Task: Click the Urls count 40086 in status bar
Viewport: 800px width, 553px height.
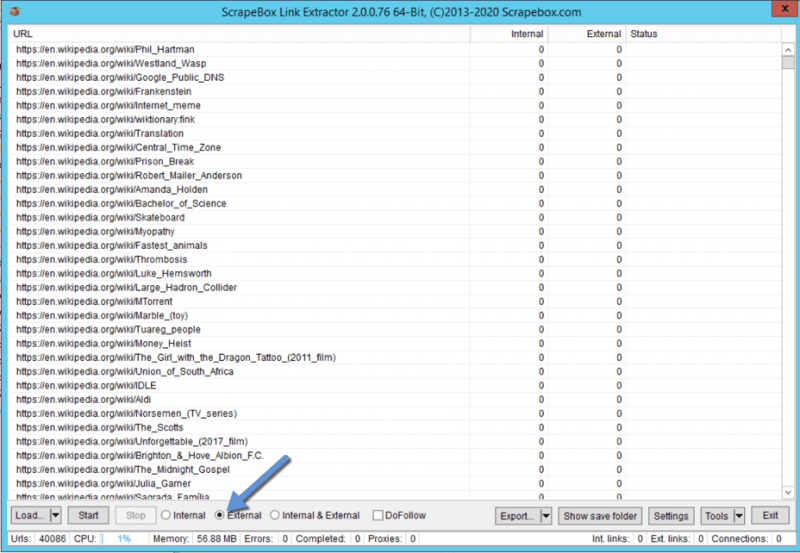Action: click(x=53, y=539)
